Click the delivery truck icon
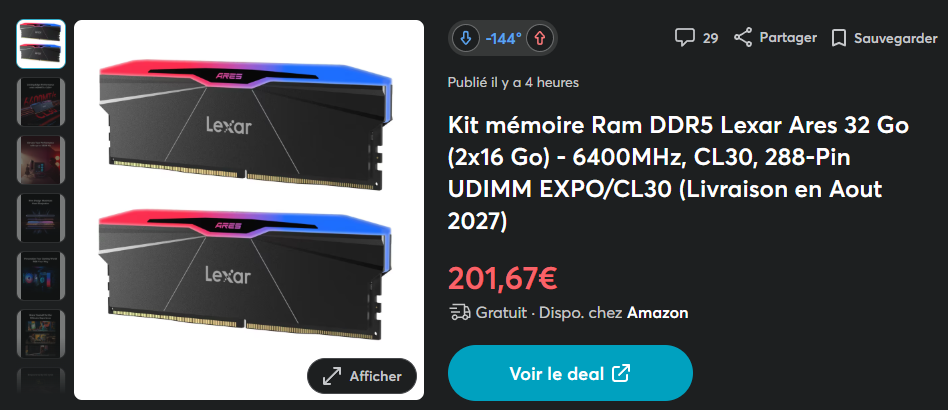The image size is (948, 410). [460, 313]
